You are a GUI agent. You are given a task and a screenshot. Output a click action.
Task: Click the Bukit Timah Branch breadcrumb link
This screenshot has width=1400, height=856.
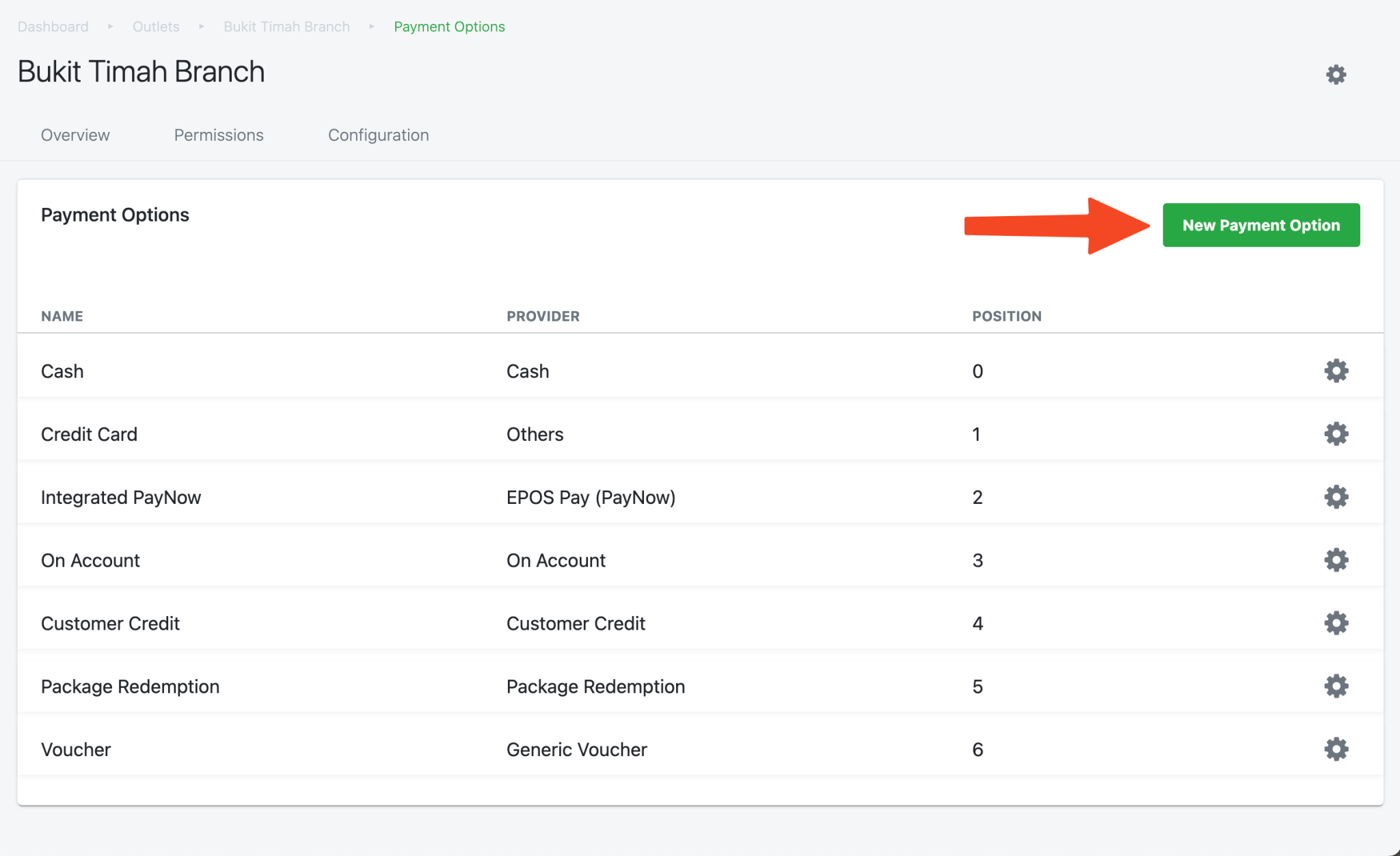pos(286,27)
